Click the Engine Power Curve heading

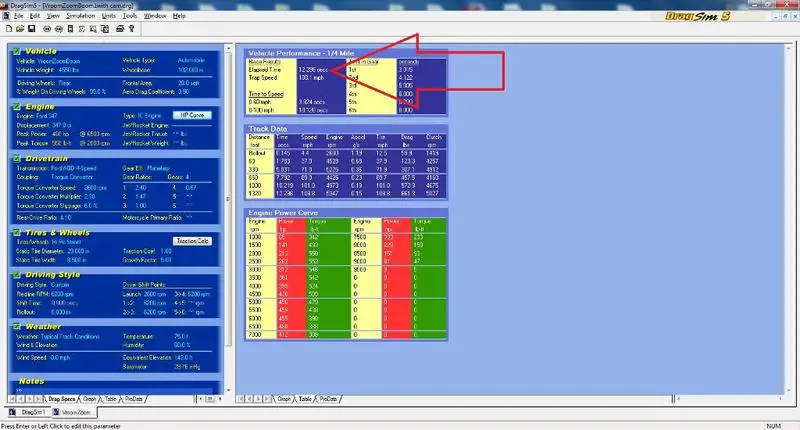pos(283,212)
